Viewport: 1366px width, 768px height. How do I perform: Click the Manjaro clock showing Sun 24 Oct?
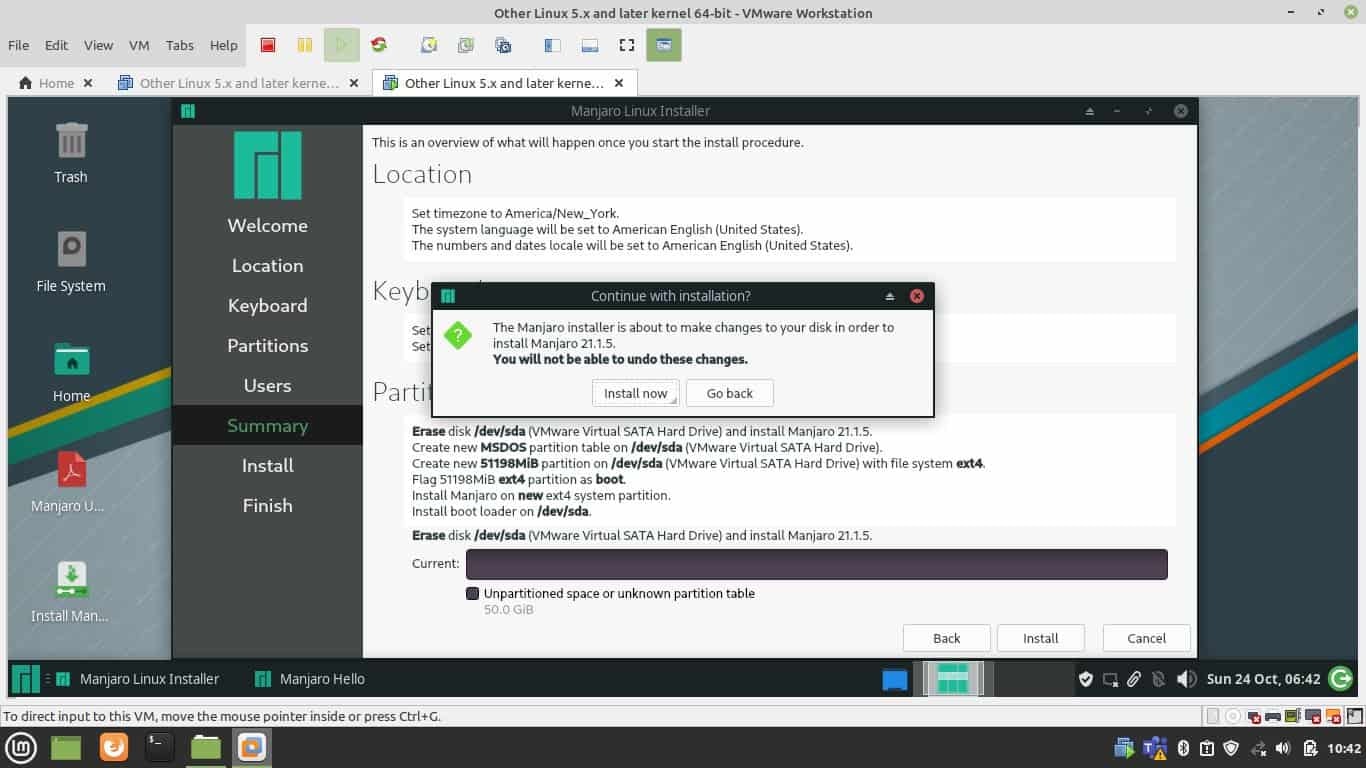pos(1264,679)
